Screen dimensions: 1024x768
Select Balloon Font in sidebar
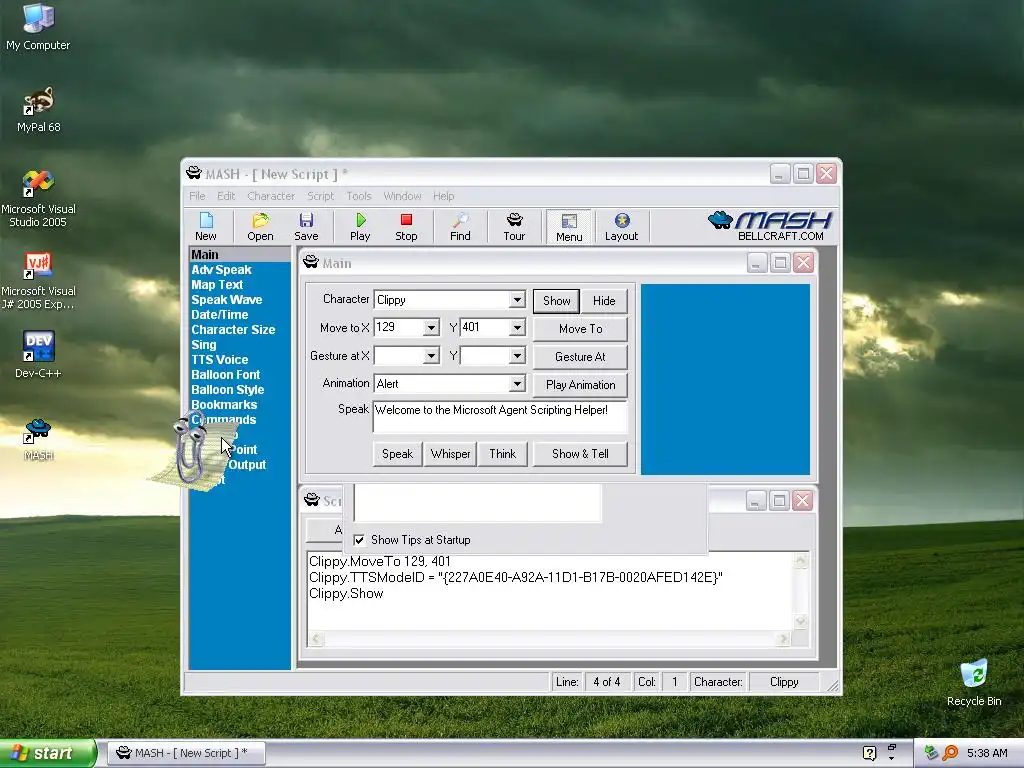(x=225, y=375)
